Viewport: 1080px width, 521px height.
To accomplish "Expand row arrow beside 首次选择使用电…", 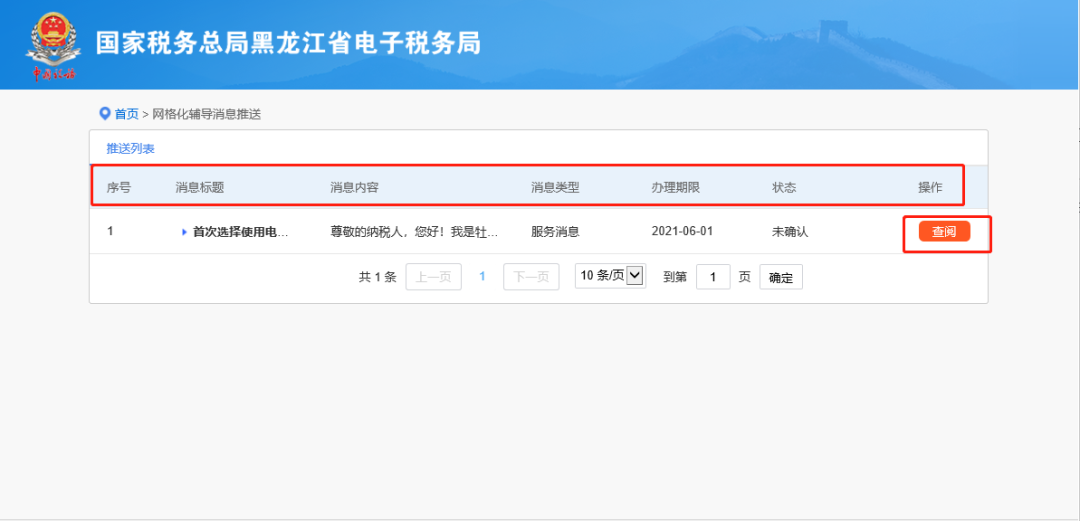I will pos(185,232).
